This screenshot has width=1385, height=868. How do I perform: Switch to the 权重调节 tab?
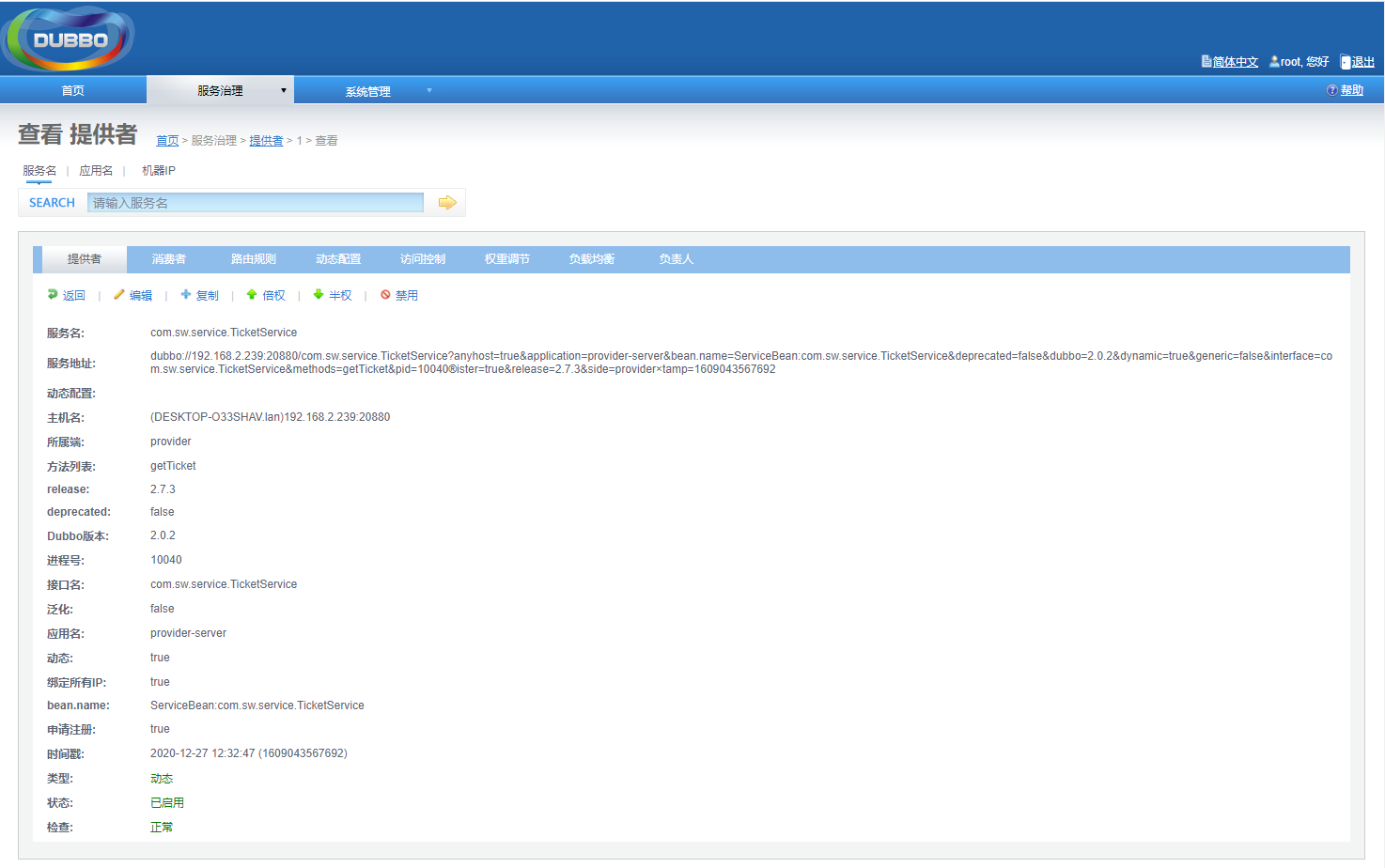tap(507, 259)
